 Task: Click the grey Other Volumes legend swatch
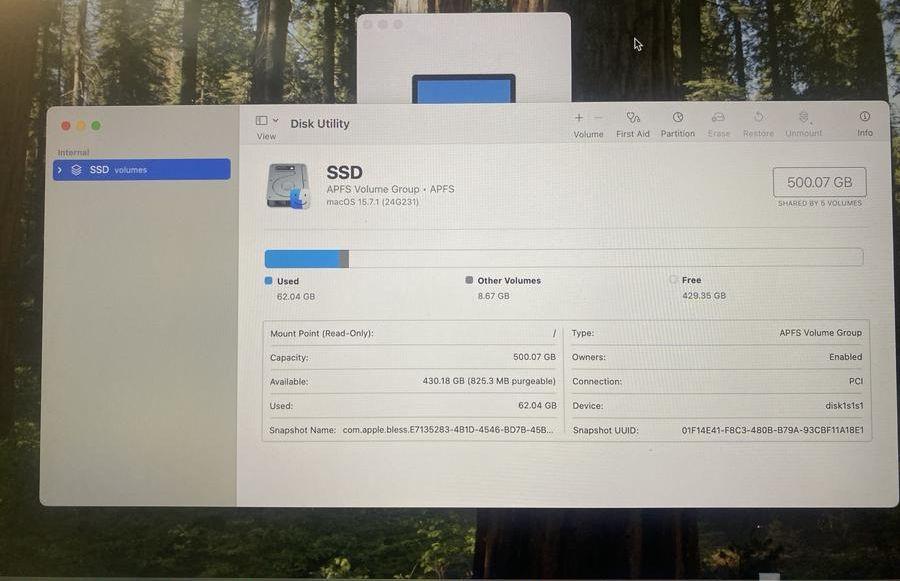469,280
